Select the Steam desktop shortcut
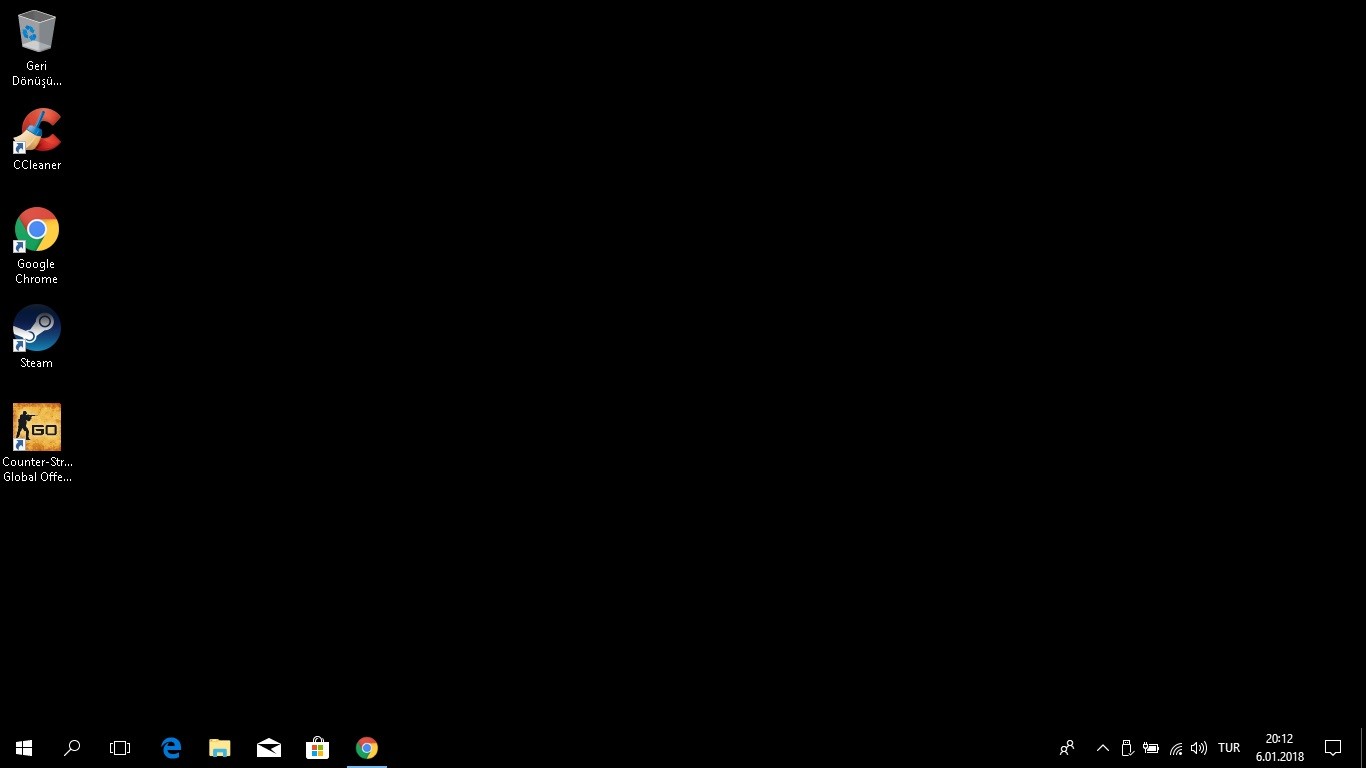 pyautogui.click(x=37, y=337)
